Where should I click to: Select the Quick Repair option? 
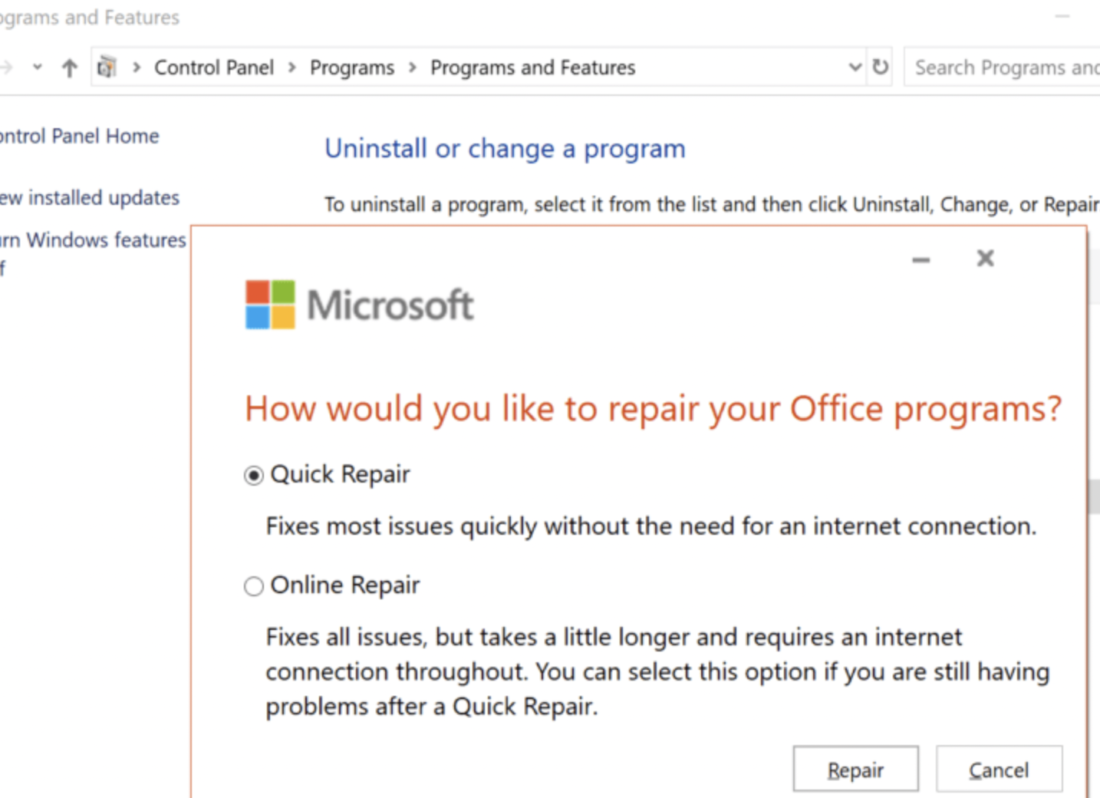253,475
